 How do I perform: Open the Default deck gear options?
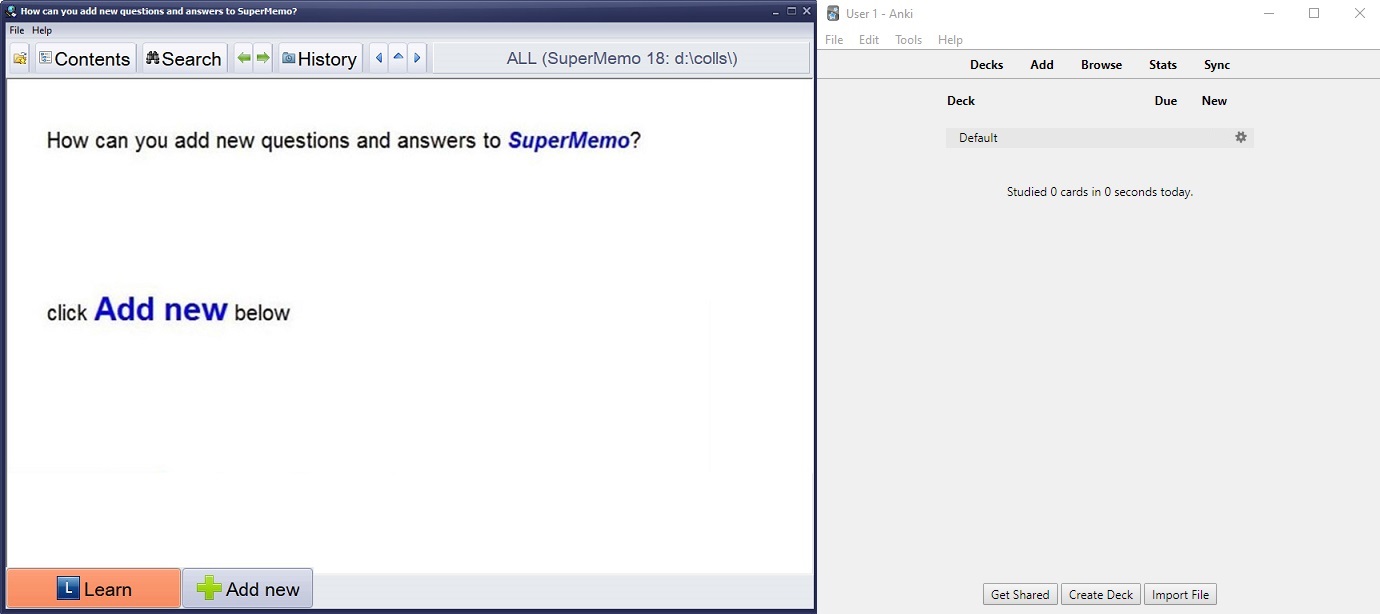[x=1241, y=137]
